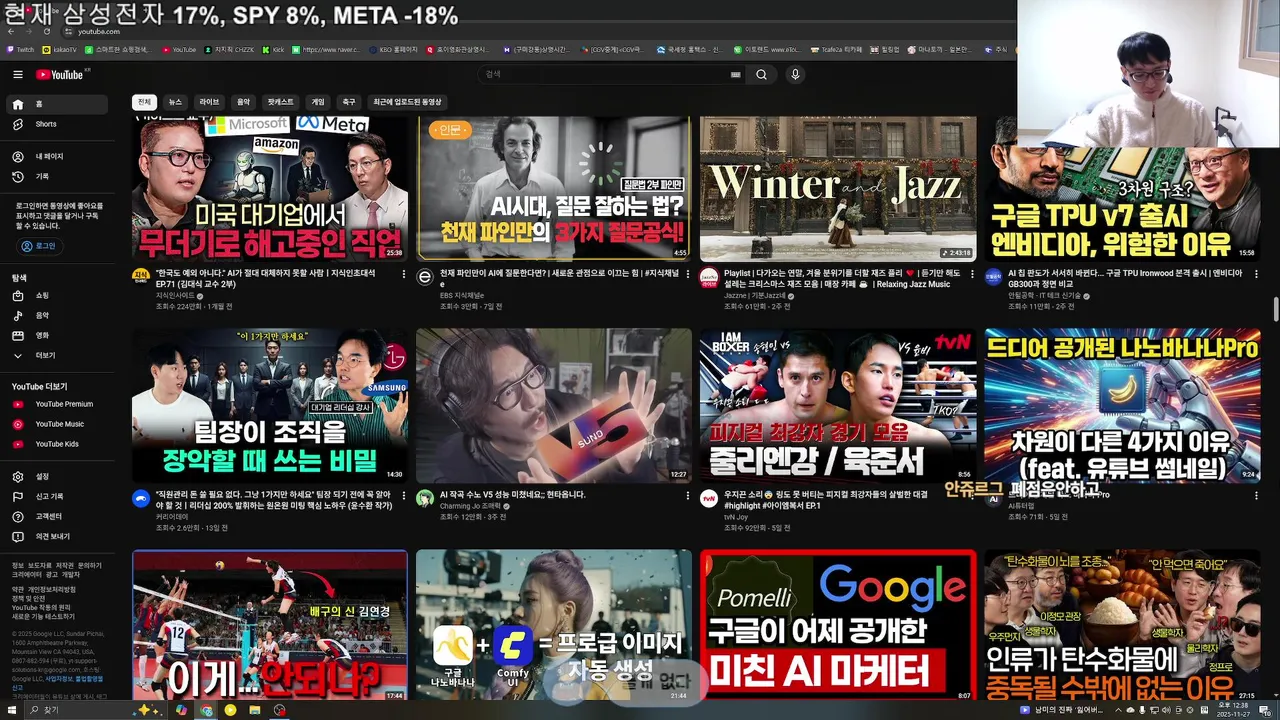Screen dimensions: 1280x720
Task: Open Pomelli 미친 AI 마케터 thumbnail
Action: [x=838, y=626]
